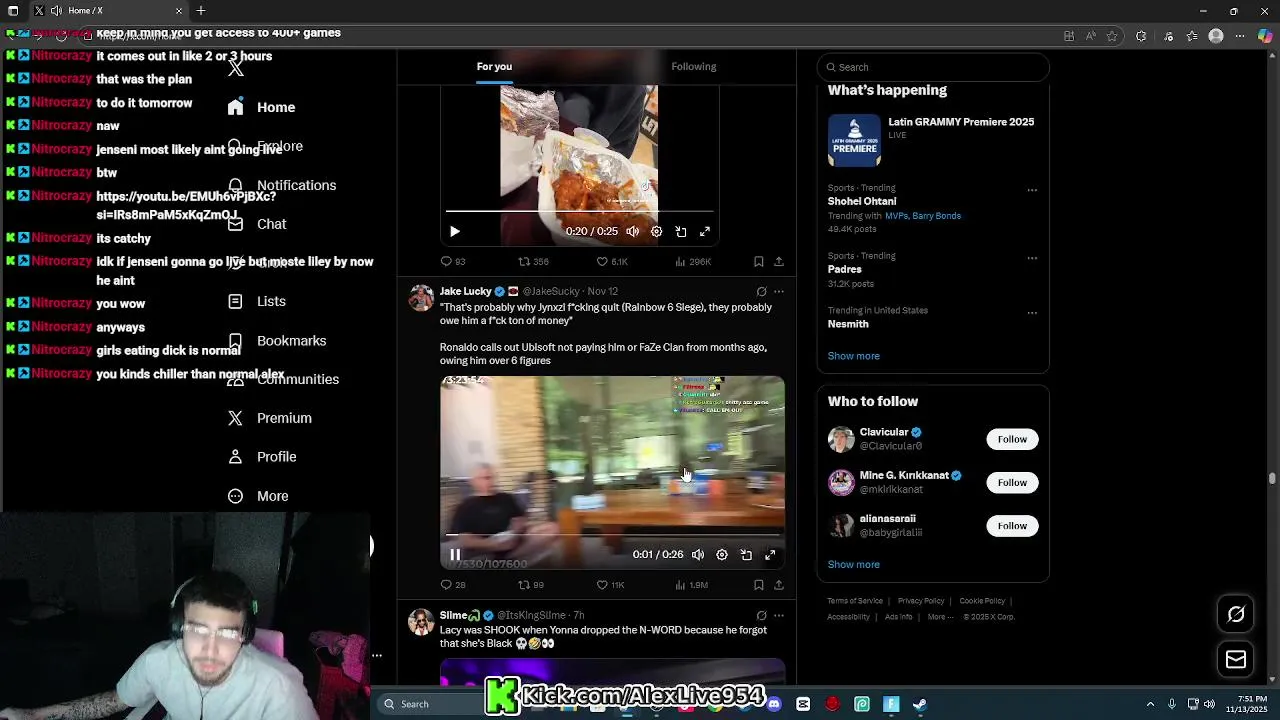Open options for Padres trend

pos(1032,257)
